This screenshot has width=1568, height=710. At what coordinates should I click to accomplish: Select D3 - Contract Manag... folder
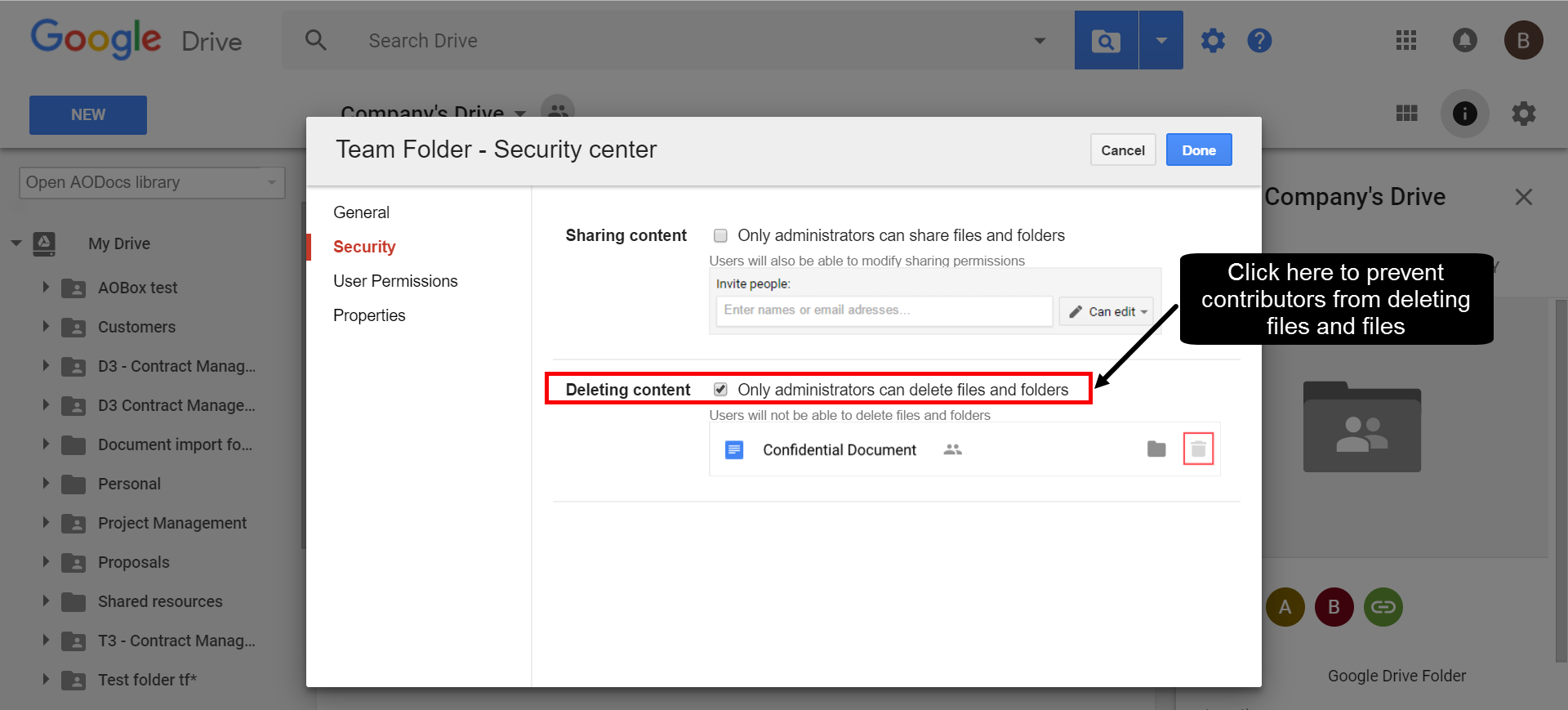[176, 366]
